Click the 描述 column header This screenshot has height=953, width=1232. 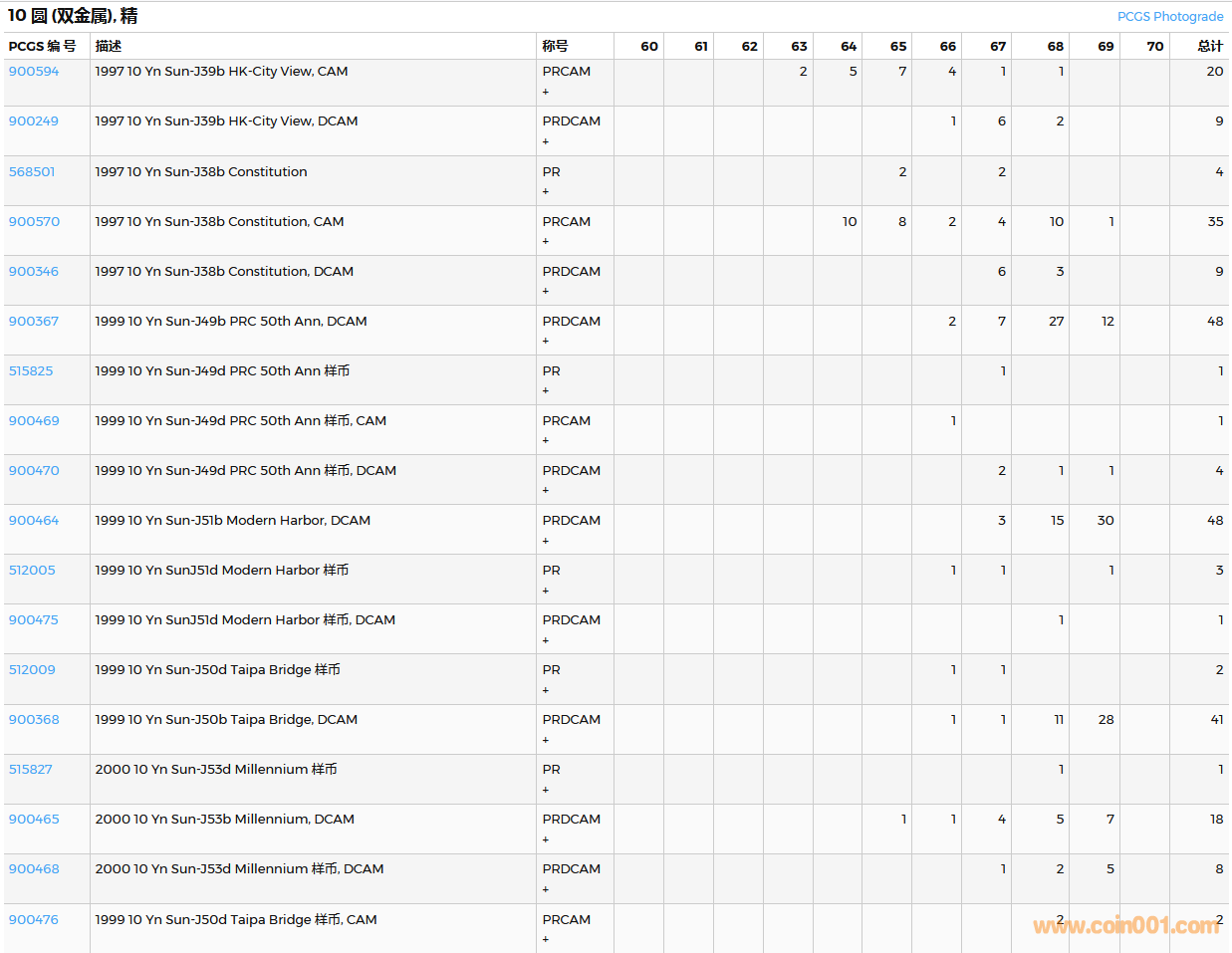tap(109, 46)
